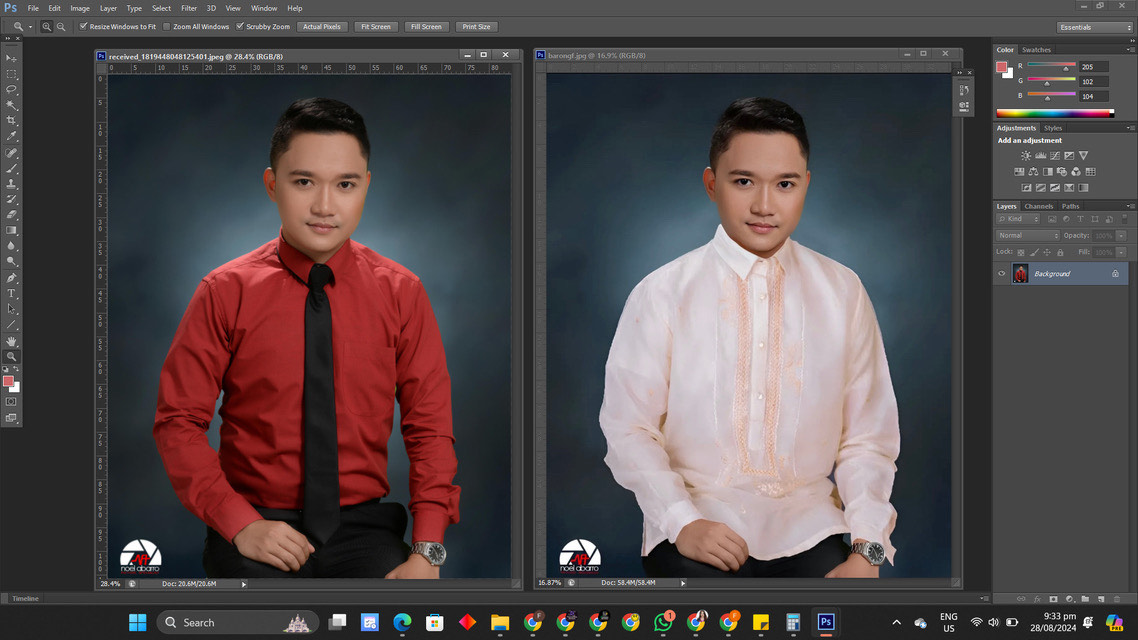Viewport: 1138px width, 640px height.
Task: Add a Curves adjustment
Action: 1055,155
